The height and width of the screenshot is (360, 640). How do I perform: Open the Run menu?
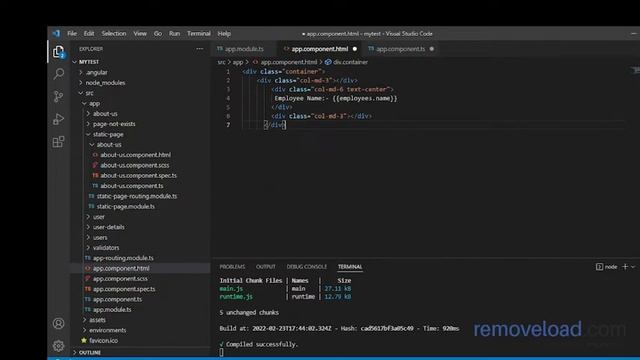pos(174,33)
